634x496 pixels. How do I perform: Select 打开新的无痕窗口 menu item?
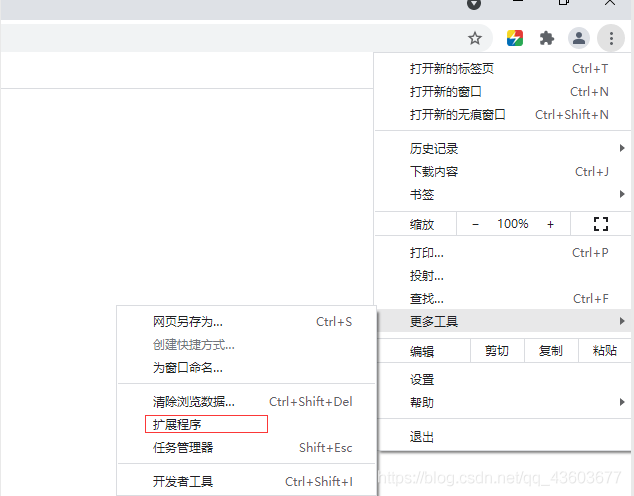[x=503, y=115]
